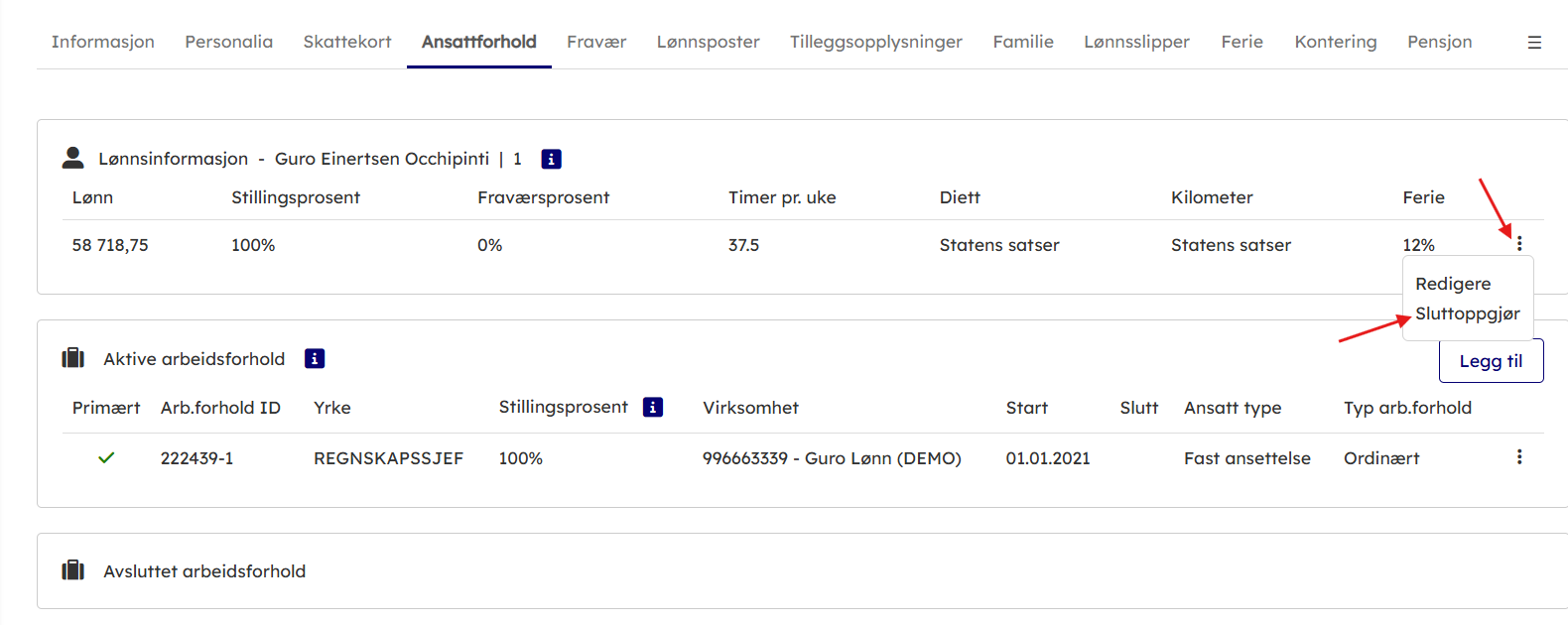The width and height of the screenshot is (1568, 625).
Task: Click arbeidsforhold ID 222439-1
Action: tap(196, 458)
